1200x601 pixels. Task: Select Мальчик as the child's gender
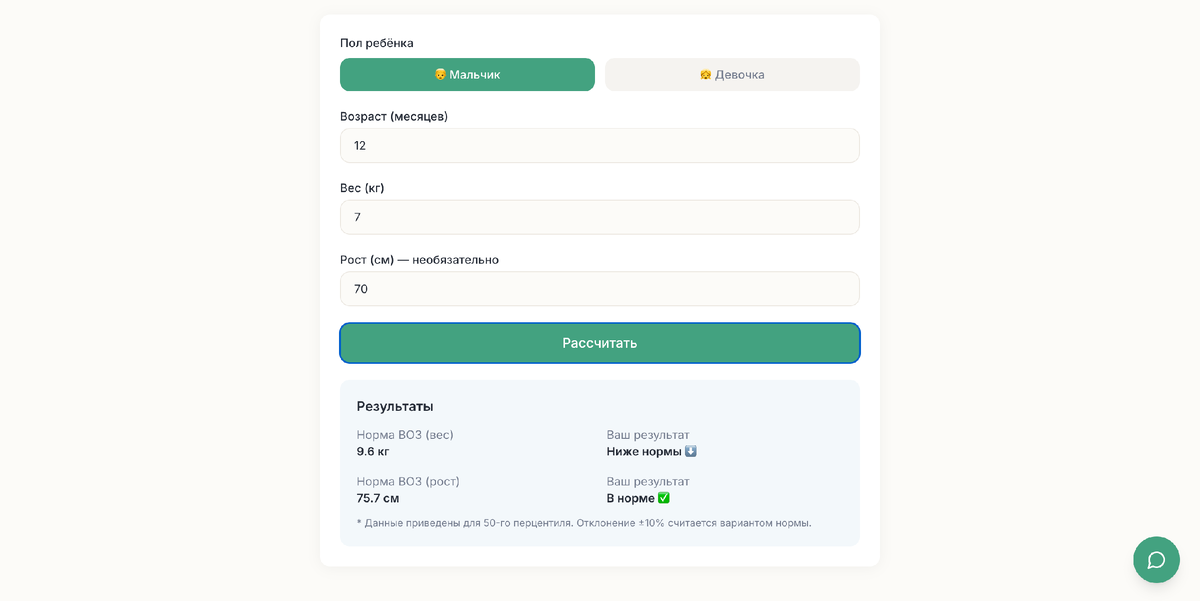(467, 75)
